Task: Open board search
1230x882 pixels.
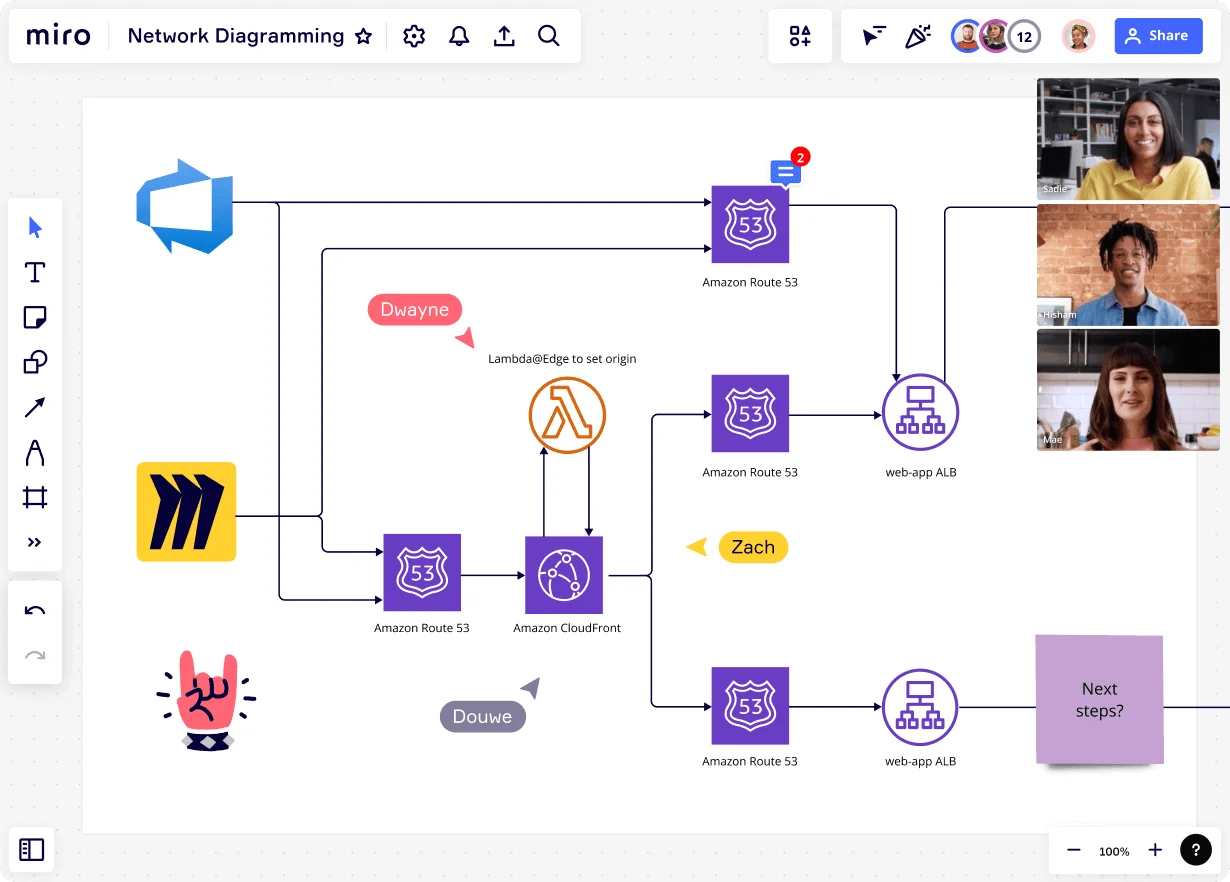Action: pyautogui.click(x=548, y=36)
